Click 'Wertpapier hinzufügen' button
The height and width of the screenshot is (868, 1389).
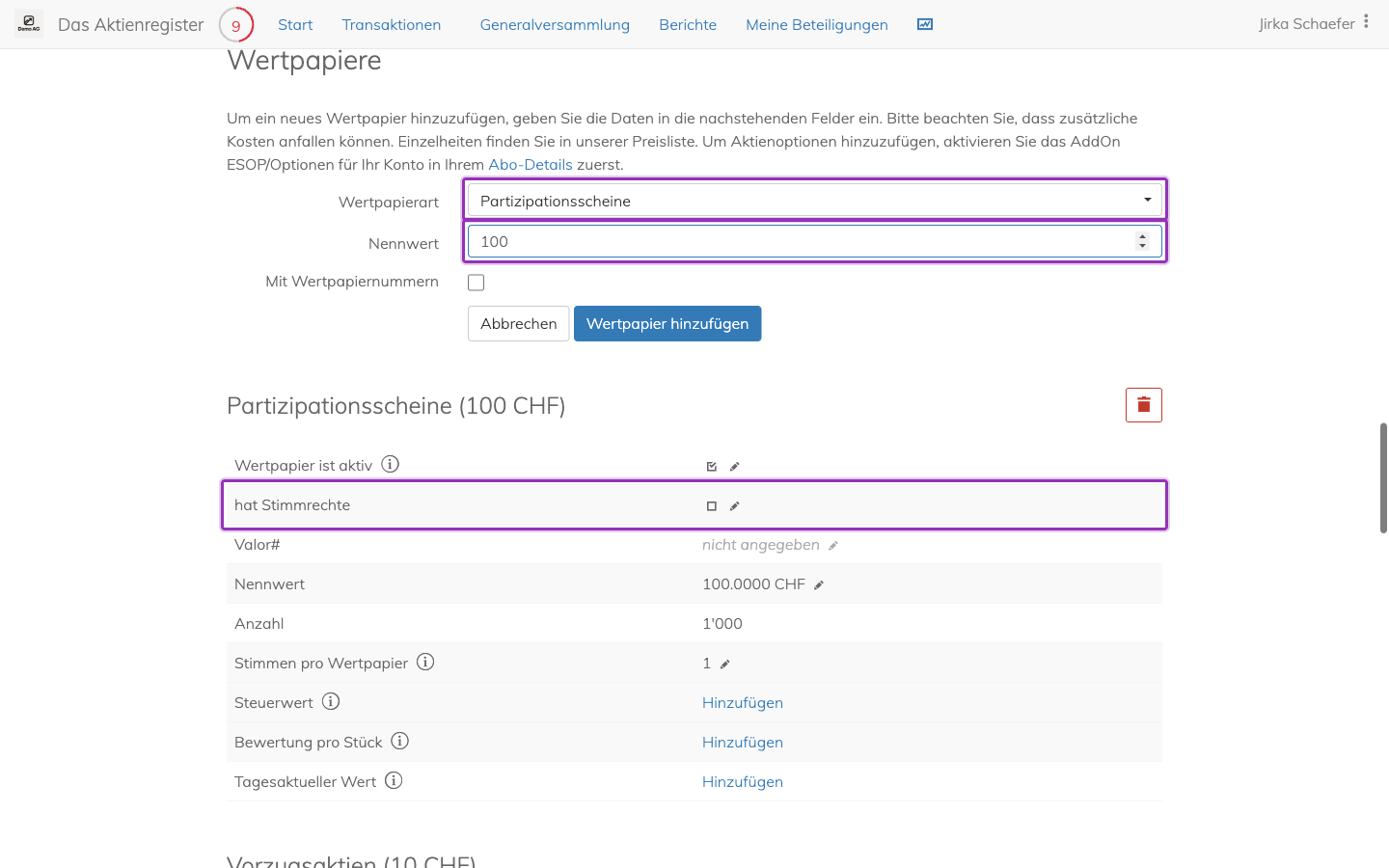(667, 324)
